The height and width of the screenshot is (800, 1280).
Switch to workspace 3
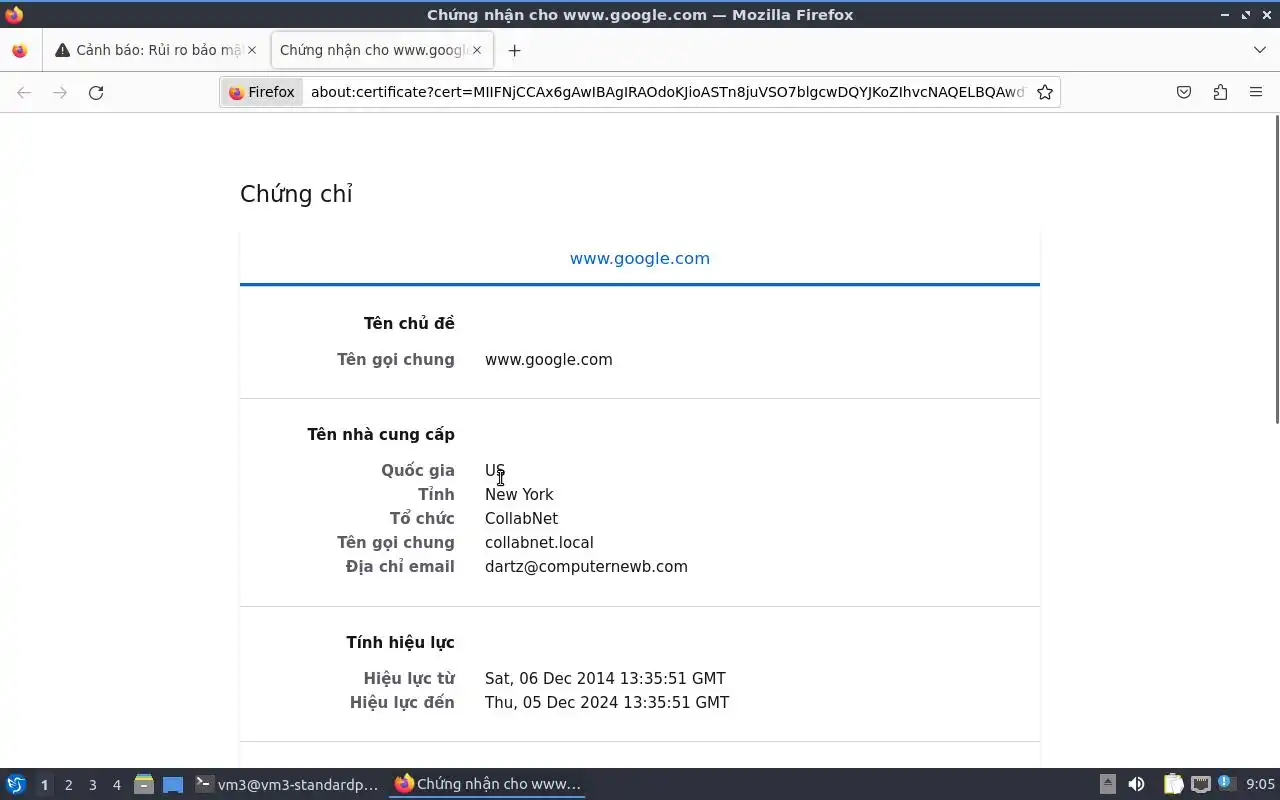point(92,785)
